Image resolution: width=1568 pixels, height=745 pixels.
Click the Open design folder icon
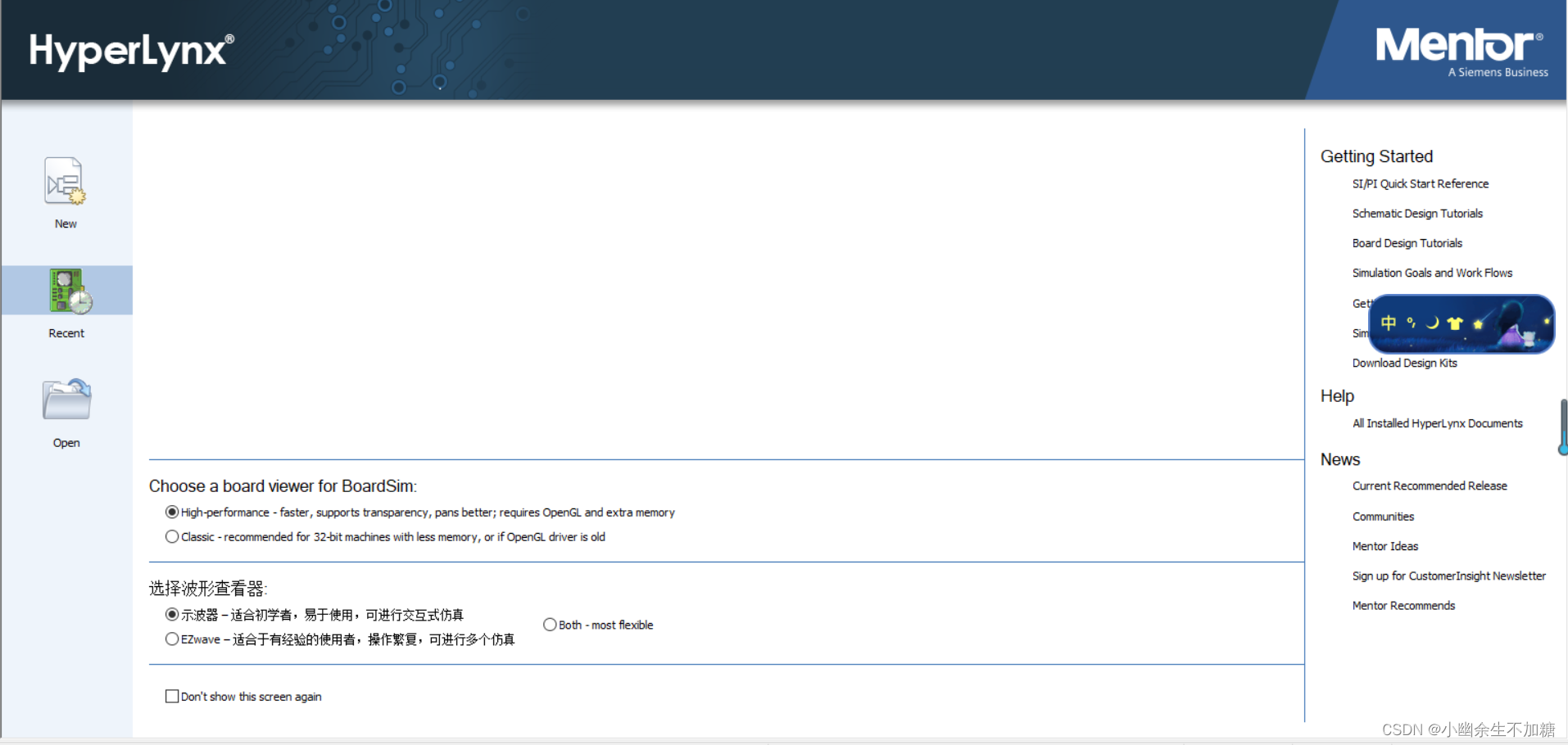click(x=65, y=399)
